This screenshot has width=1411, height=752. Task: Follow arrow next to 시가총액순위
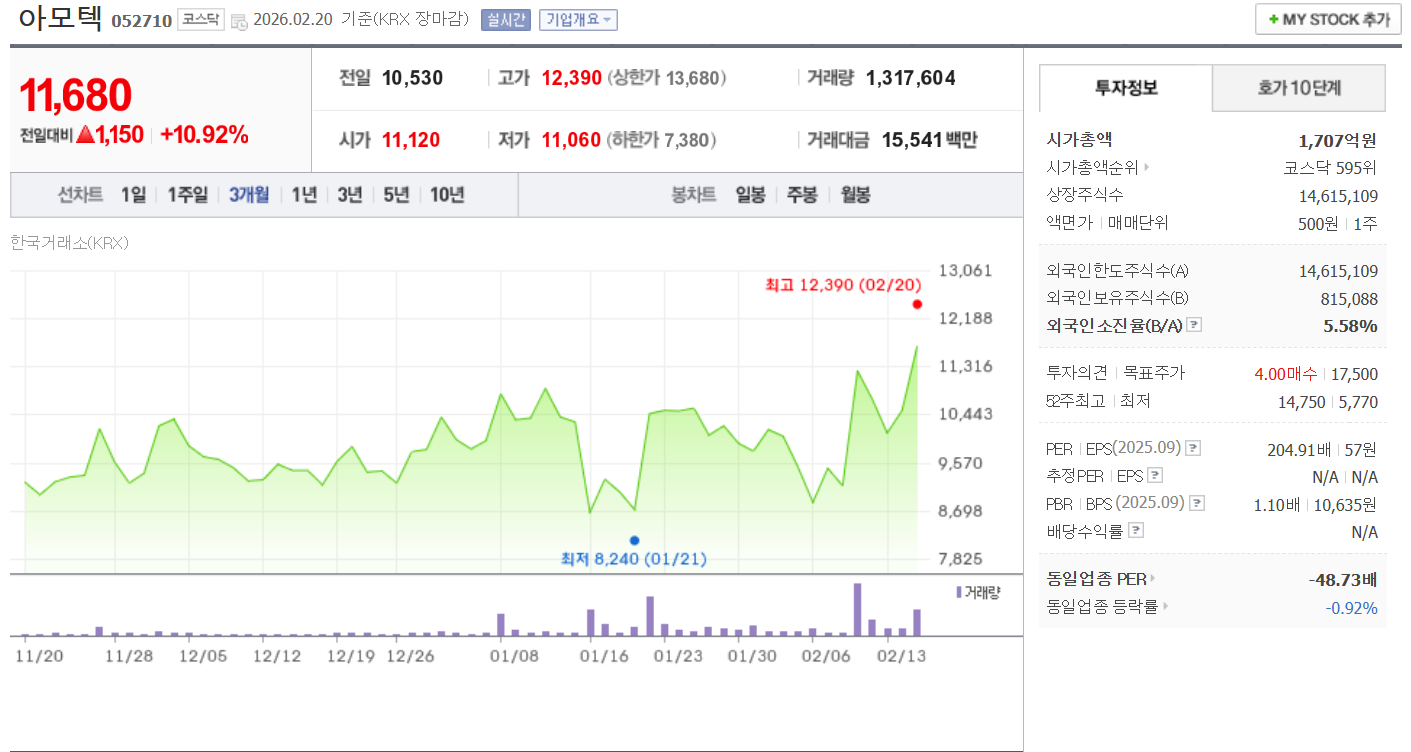[1146, 168]
